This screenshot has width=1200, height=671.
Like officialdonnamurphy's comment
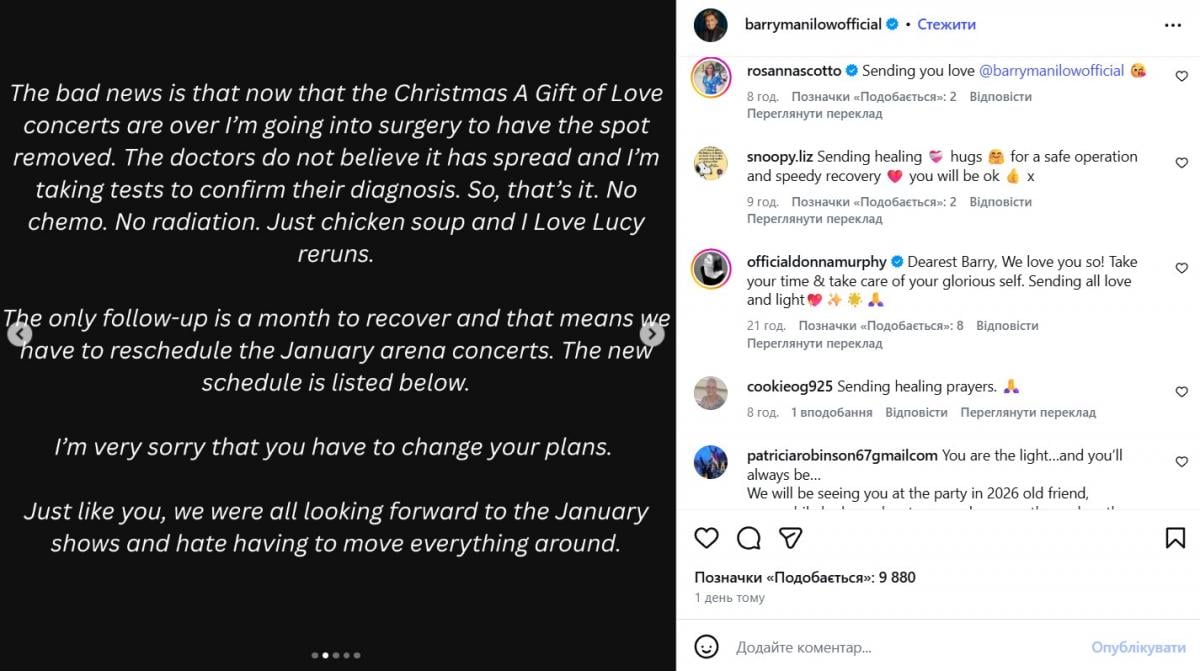tap(1181, 268)
